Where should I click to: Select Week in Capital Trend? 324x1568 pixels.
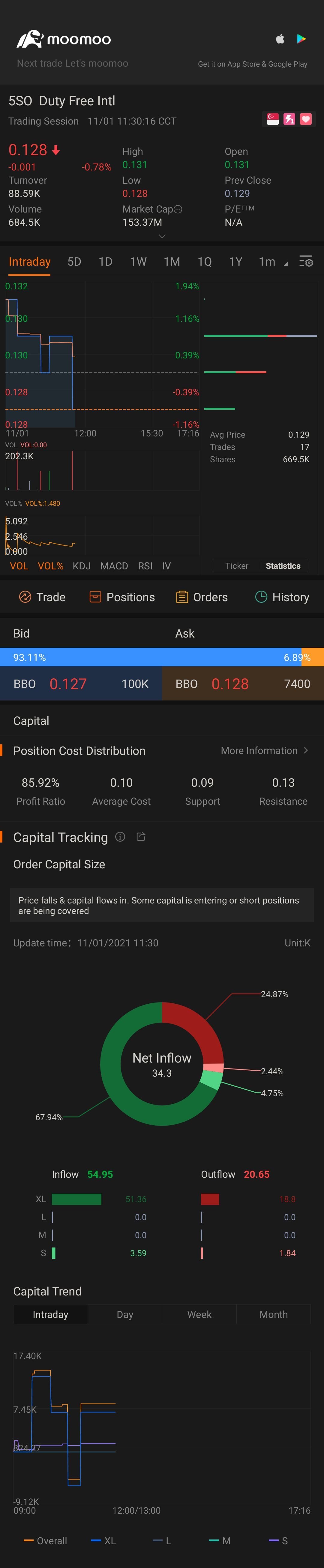(x=199, y=1315)
